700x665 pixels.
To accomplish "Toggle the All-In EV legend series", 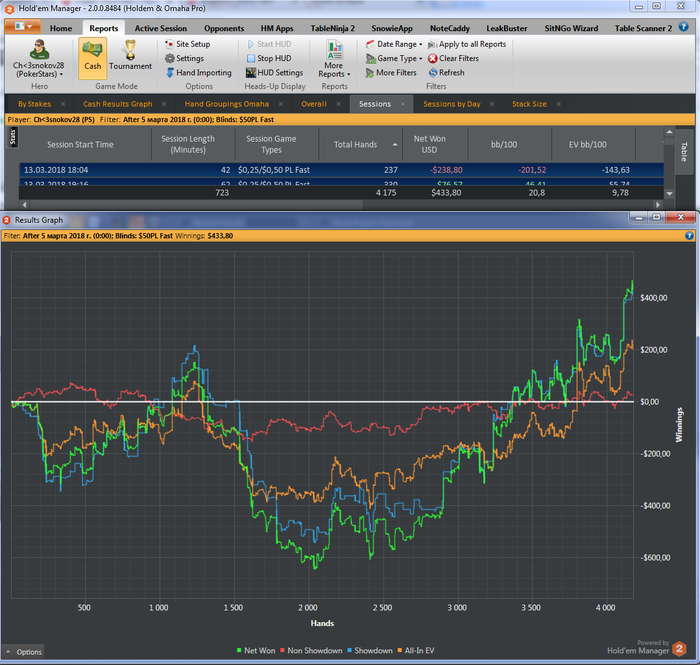I will (x=416, y=651).
